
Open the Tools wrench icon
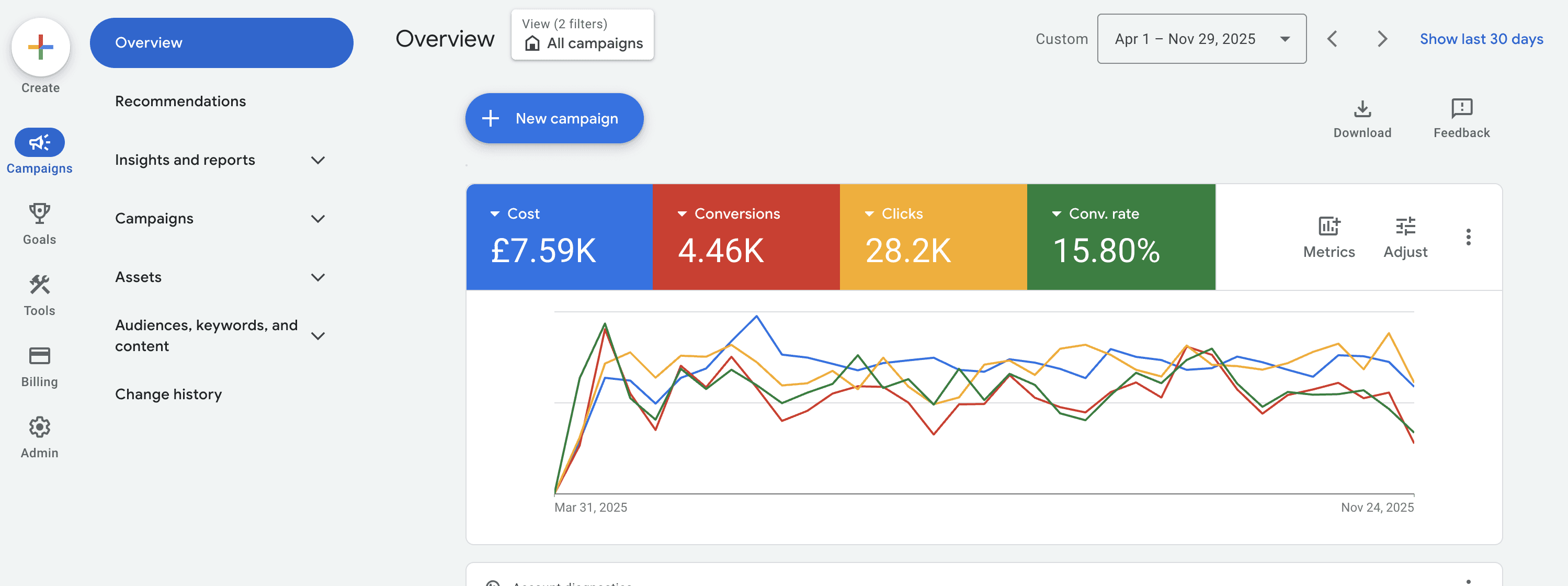coord(40,285)
